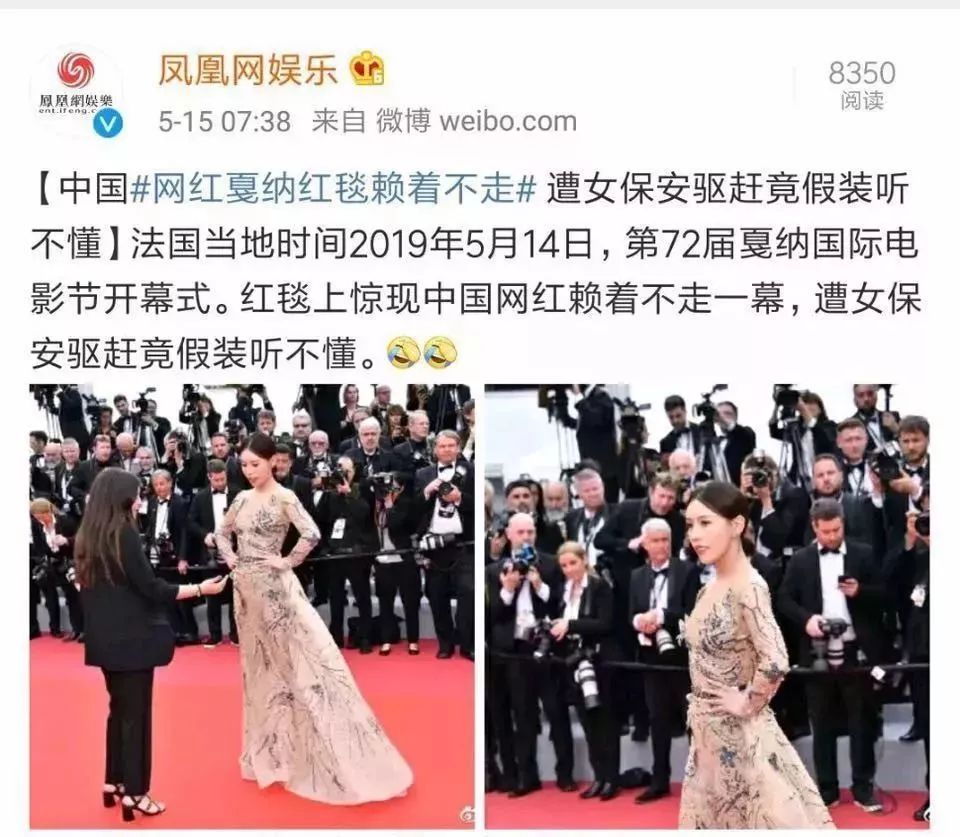Open the 凤凰网娱乐 account name
This screenshot has width=960, height=837.
(x=248, y=69)
